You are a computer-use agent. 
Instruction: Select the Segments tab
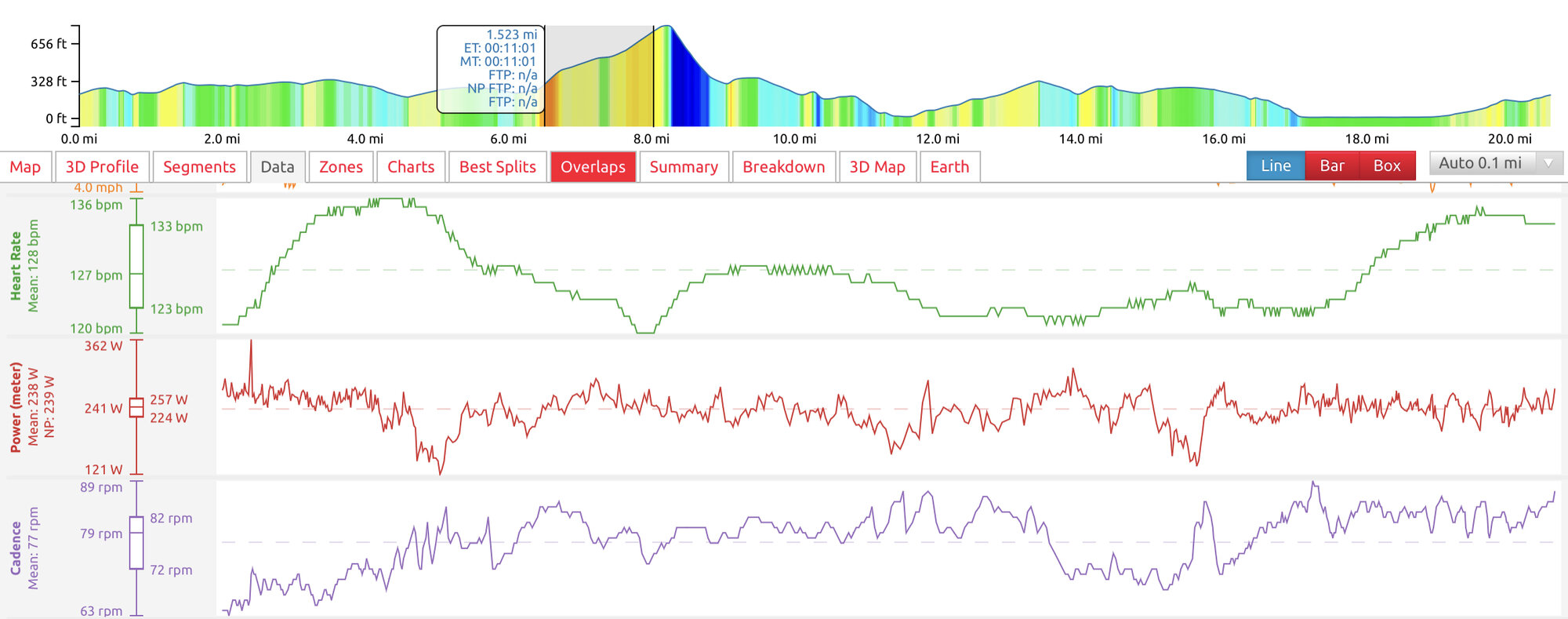199,167
